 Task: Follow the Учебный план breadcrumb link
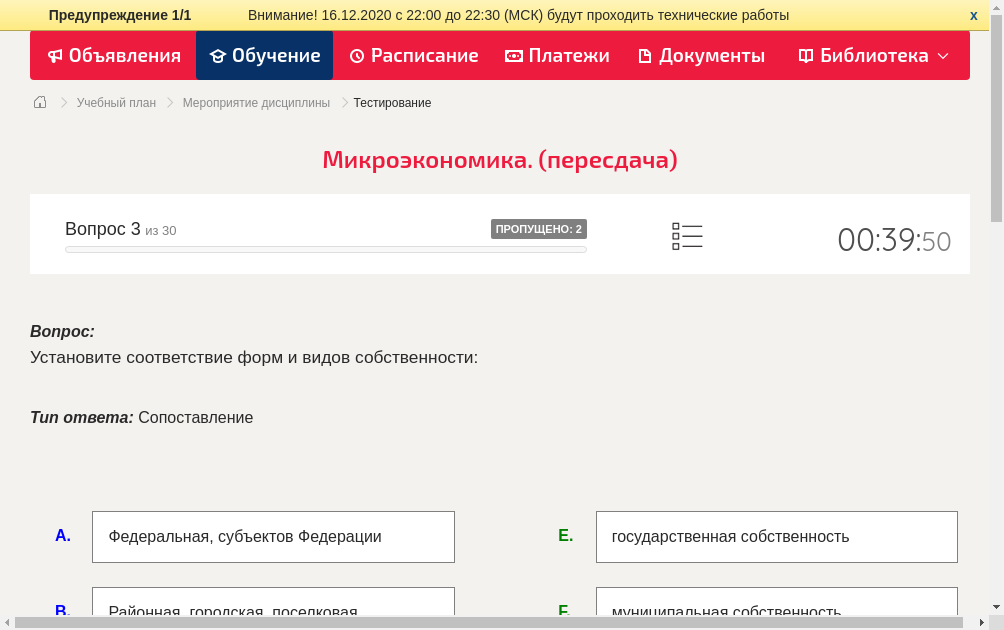(x=115, y=102)
